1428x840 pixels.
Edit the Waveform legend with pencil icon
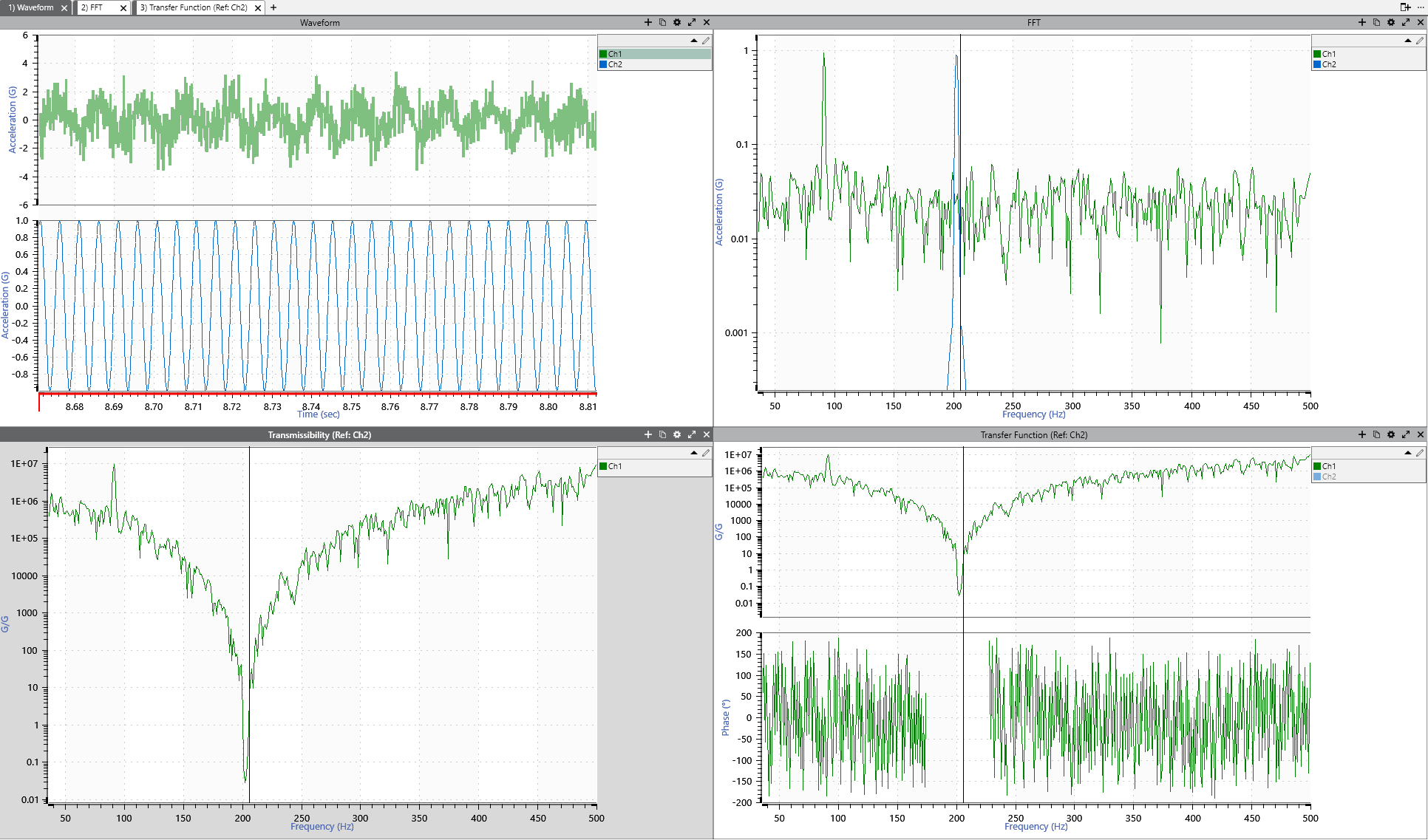click(x=706, y=41)
